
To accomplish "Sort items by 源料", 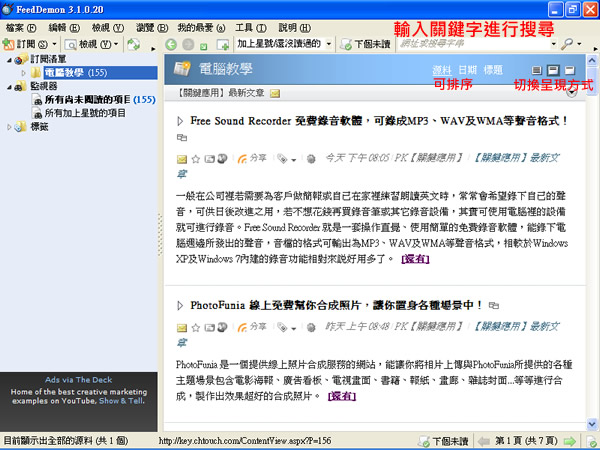I will [x=442, y=70].
